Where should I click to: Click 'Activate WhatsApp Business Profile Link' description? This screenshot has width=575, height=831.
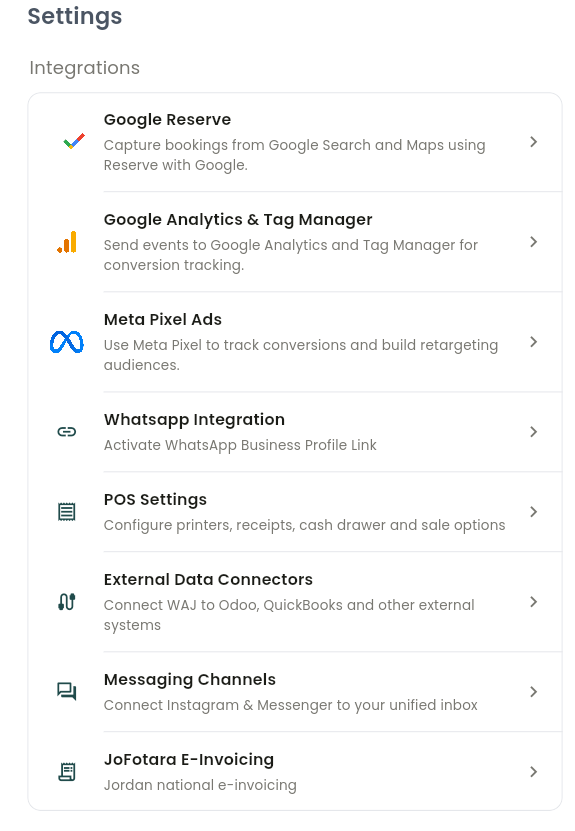(x=240, y=445)
